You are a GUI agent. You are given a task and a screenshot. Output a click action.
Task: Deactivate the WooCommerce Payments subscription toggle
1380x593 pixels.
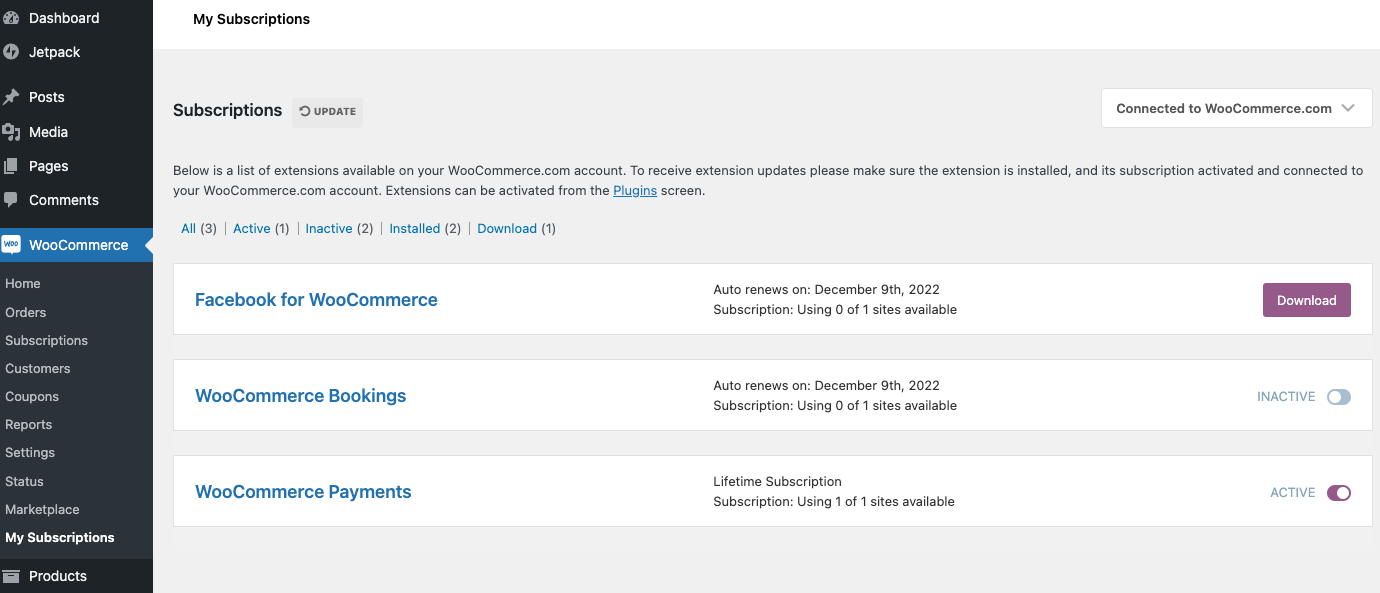1339,492
